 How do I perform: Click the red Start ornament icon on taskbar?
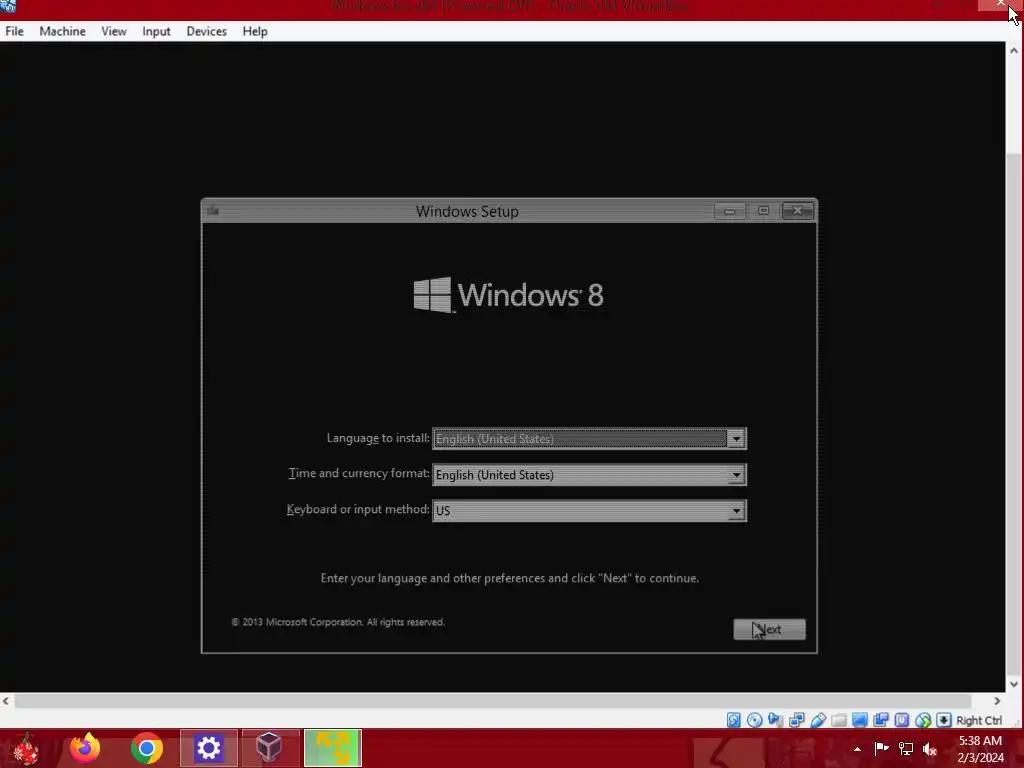[x=26, y=750]
